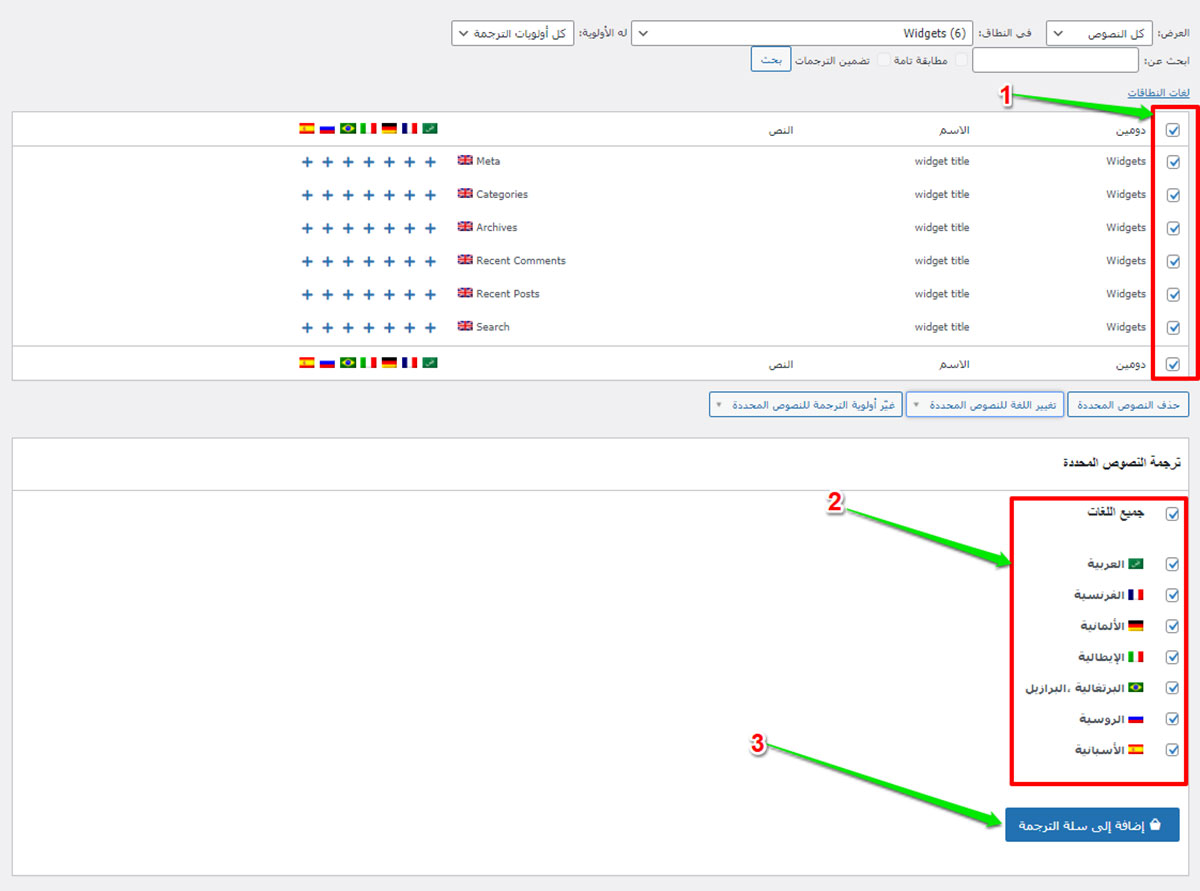
Task: Add French translation for the Archives string
Action: pos(409,228)
